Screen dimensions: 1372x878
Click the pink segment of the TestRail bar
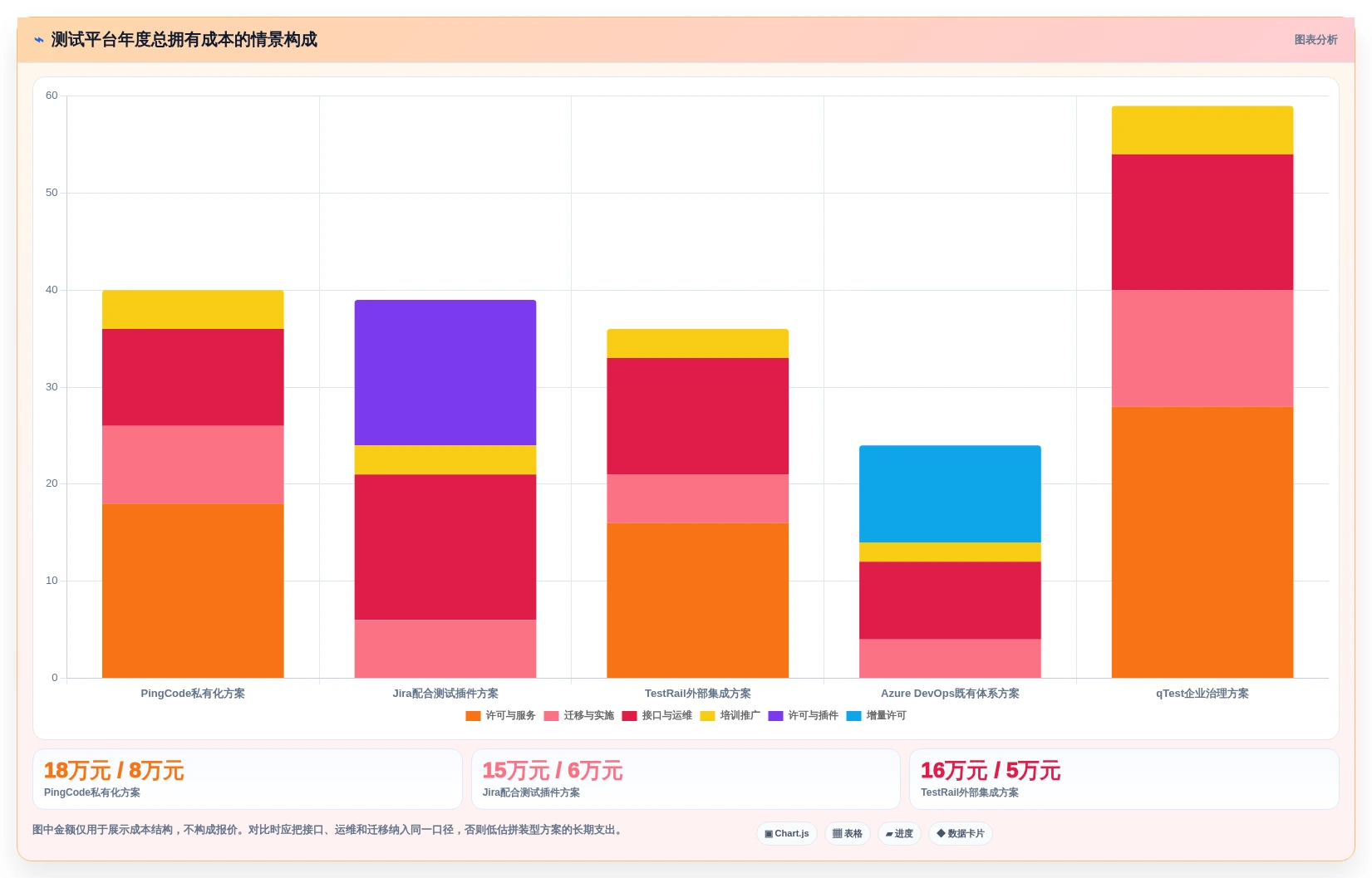coord(698,498)
